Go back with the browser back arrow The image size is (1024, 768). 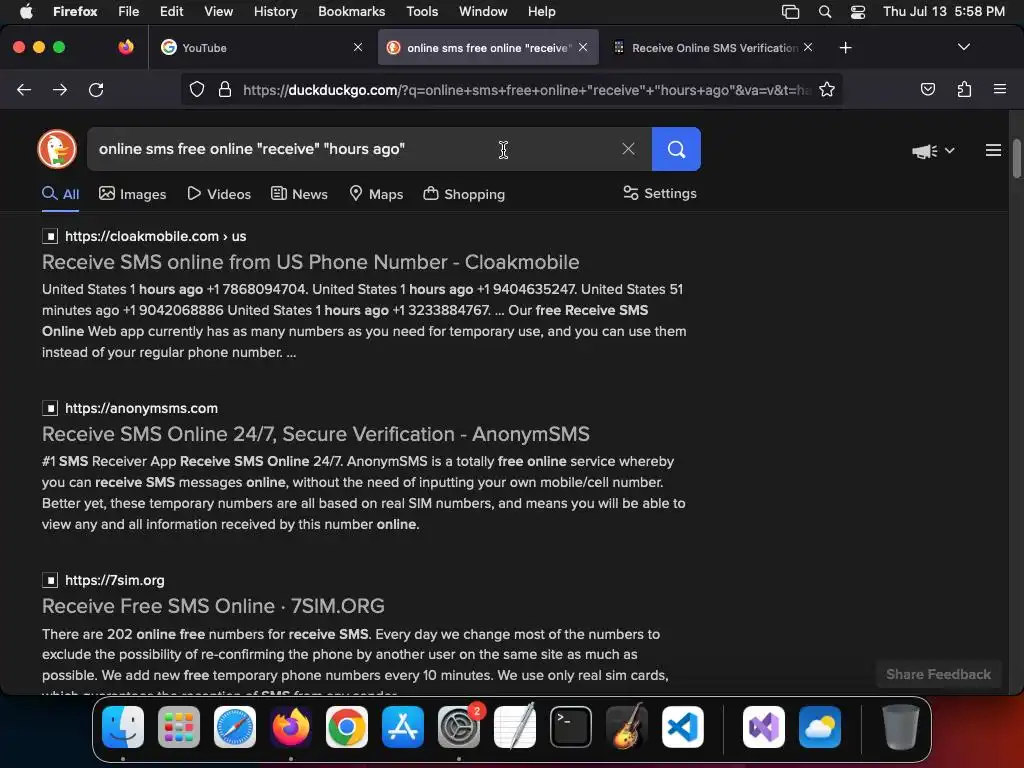pyautogui.click(x=24, y=89)
